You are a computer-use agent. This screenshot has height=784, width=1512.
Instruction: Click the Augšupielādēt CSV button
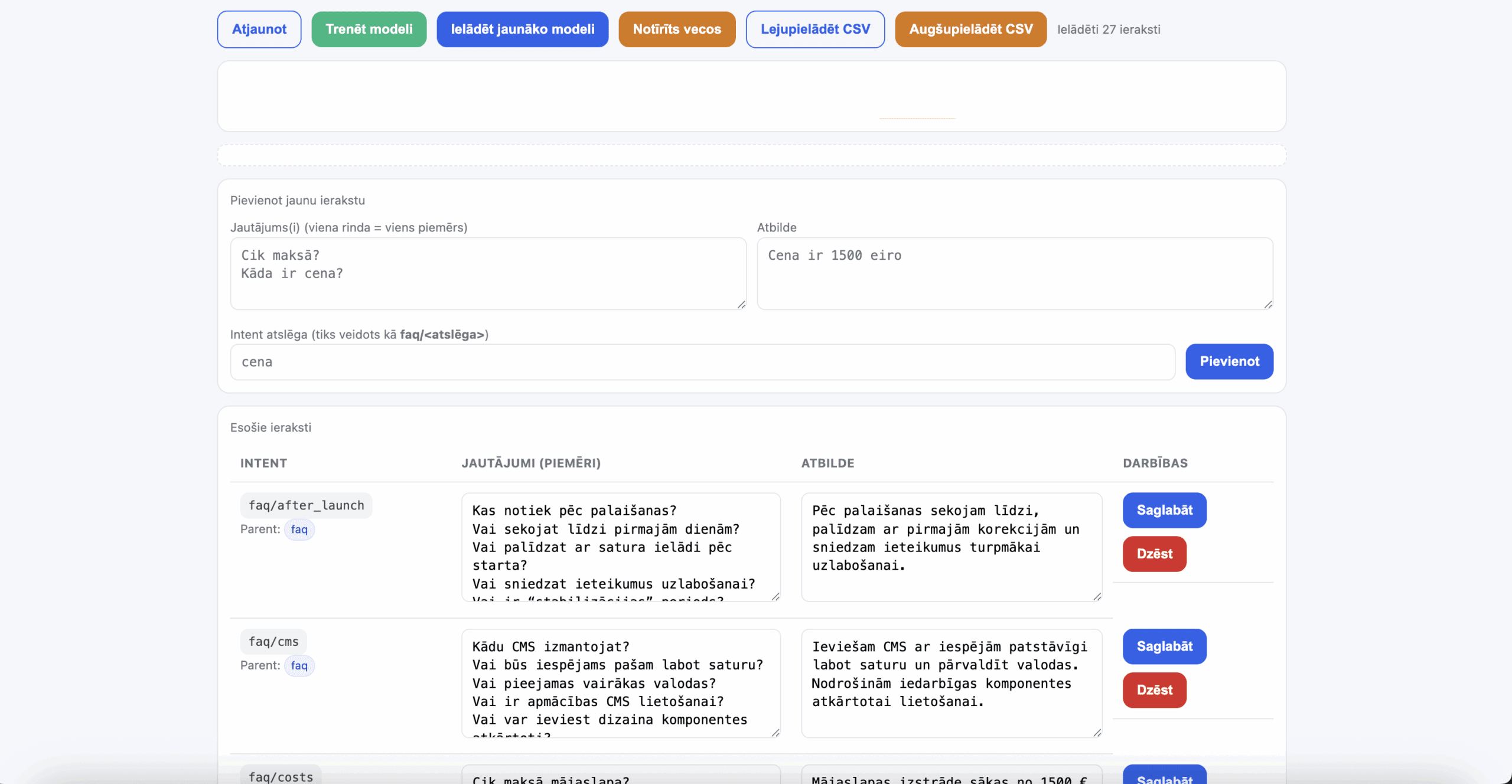coord(970,29)
